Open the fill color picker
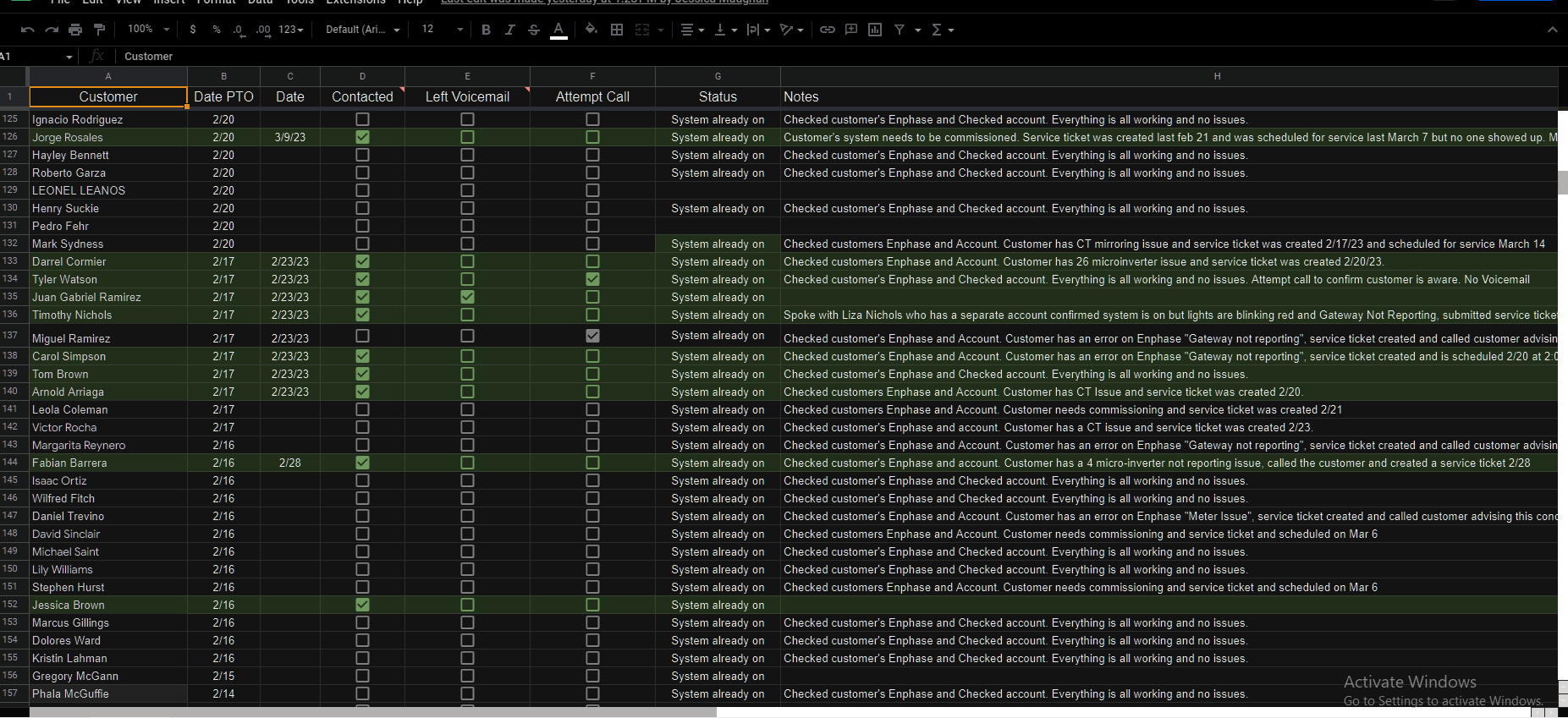This screenshot has width=1568, height=718. 591,30
